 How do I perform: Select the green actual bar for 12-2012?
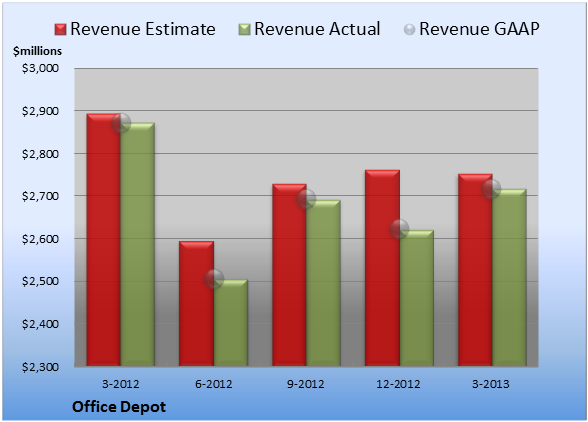(417, 298)
